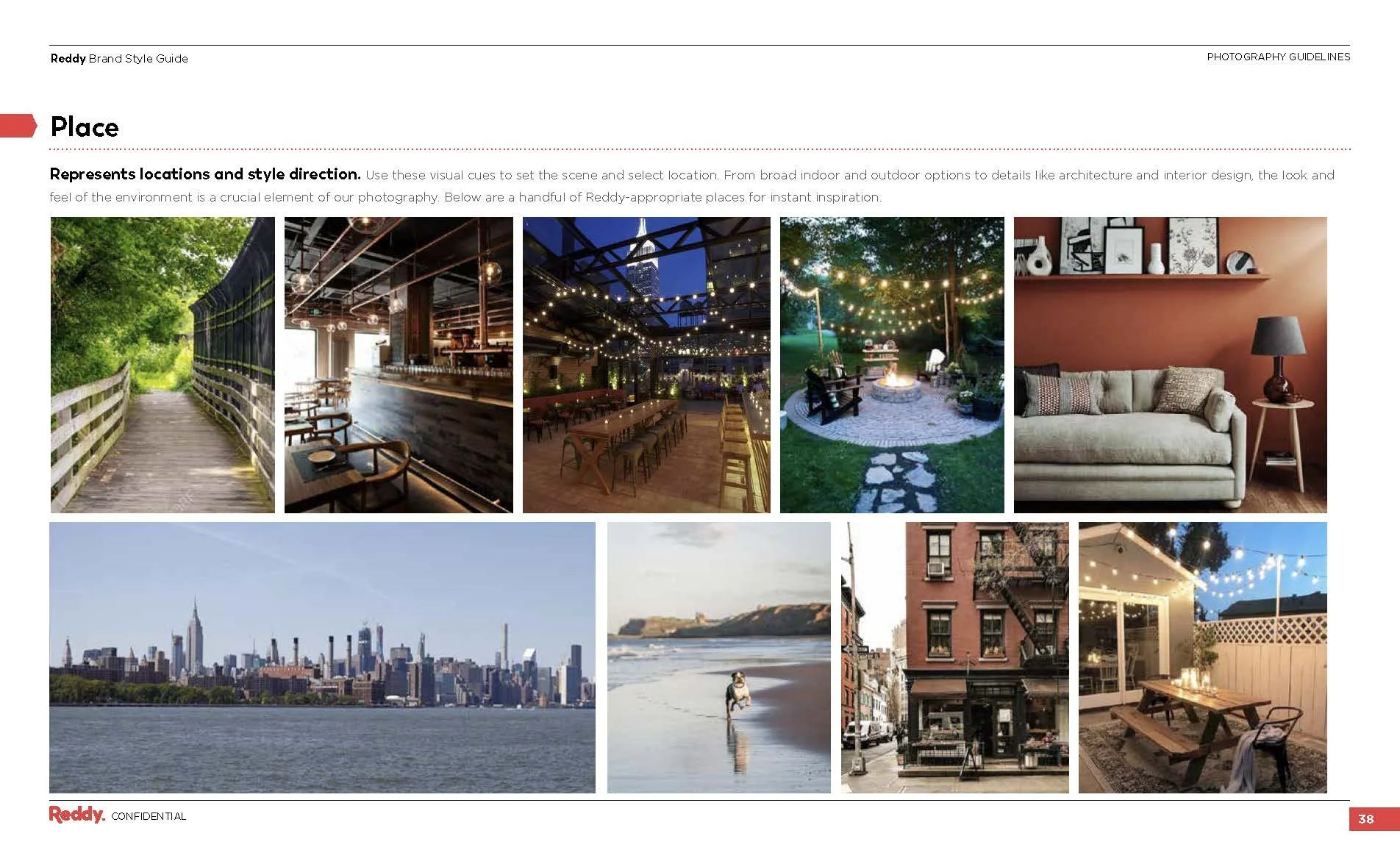The image size is (1400, 850).
Task: Select the industrial bar interior photo
Action: [399, 365]
